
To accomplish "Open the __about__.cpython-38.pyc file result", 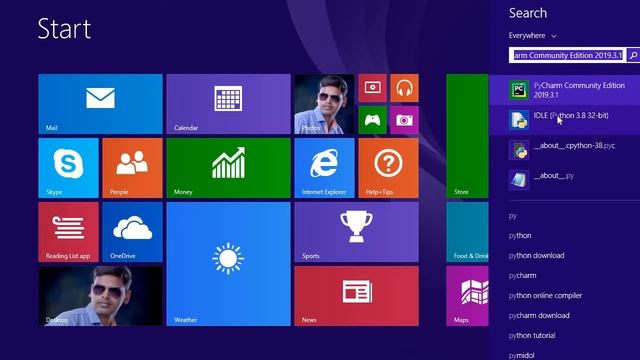I will (x=564, y=150).
